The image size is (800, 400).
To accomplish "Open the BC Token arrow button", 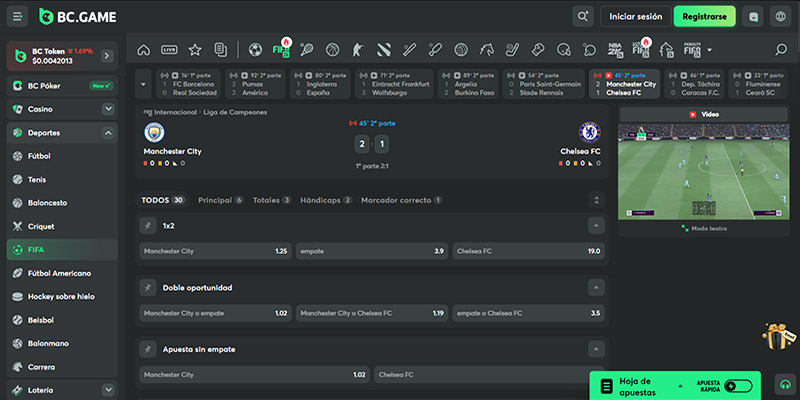I will 107,56.
